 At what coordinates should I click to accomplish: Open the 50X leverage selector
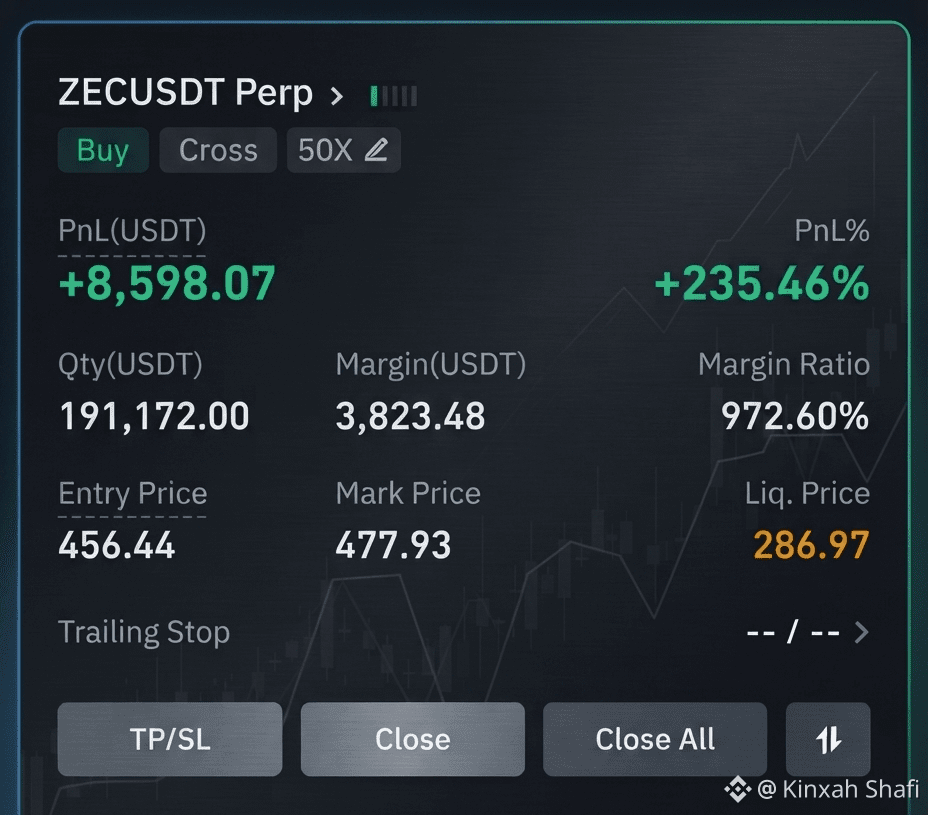(343, 150)
